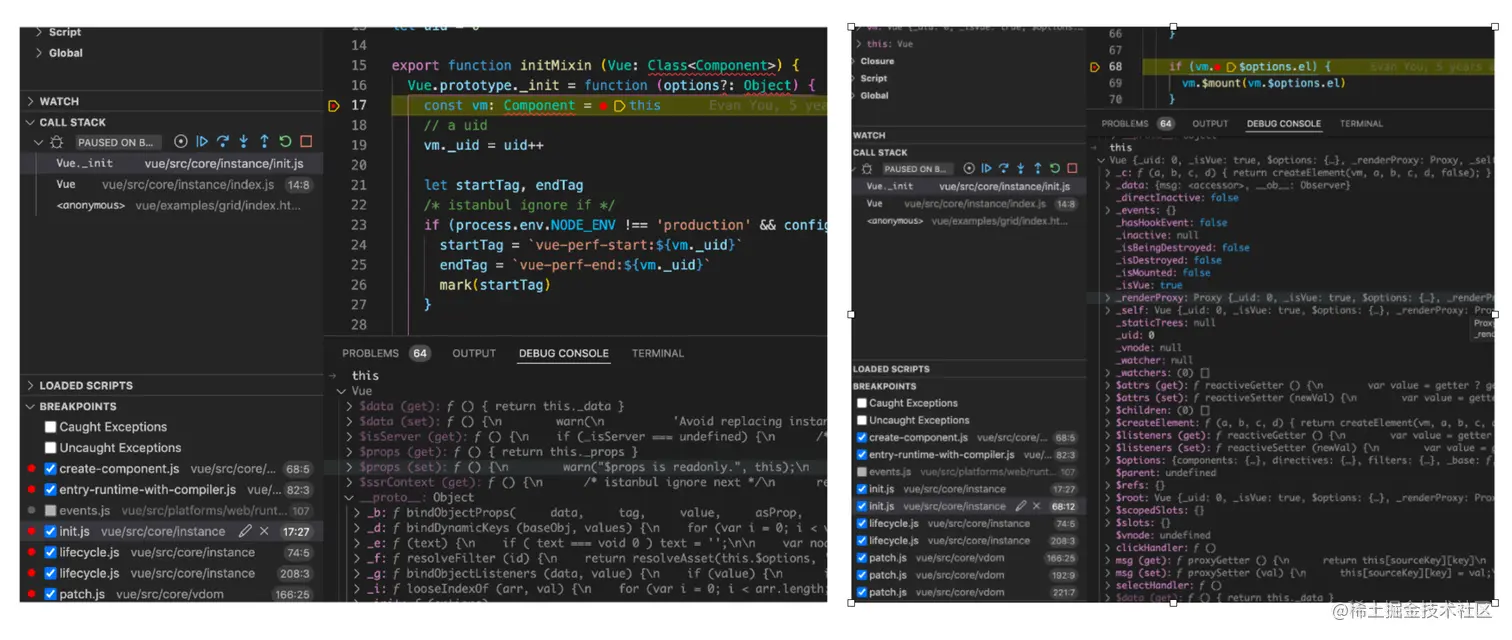Screen dimensions: 1512x640
Task: Uncheck patch.js 166:25 breakpoint in right screenshot
Action: 862,558
